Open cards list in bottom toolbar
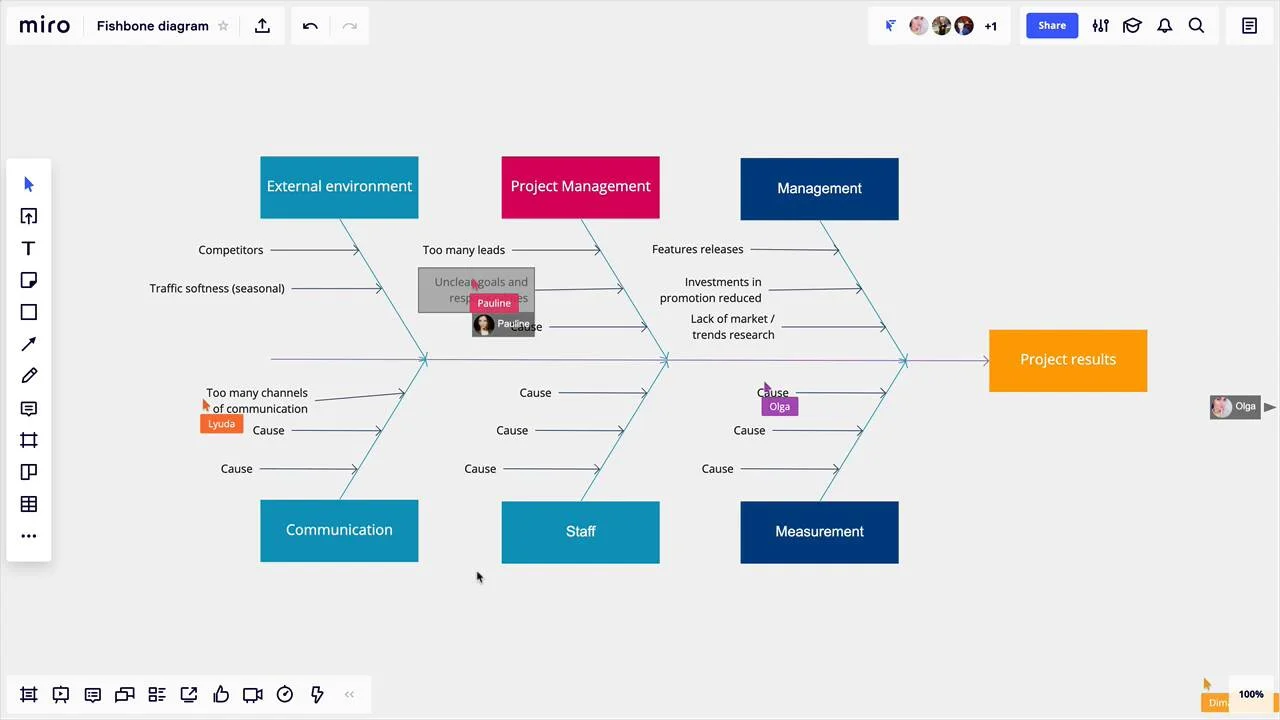1280x720 pixels. click(x=157, y=695)
